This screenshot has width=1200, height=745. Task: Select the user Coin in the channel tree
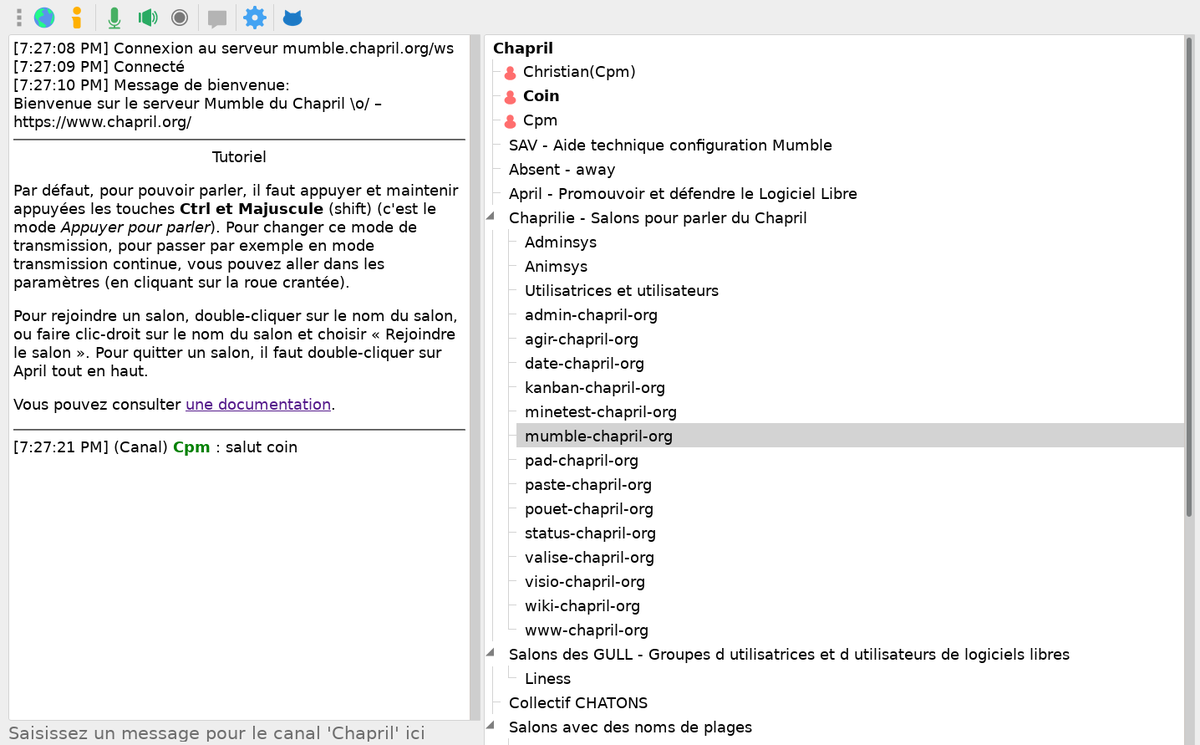[x=541, y=96]
